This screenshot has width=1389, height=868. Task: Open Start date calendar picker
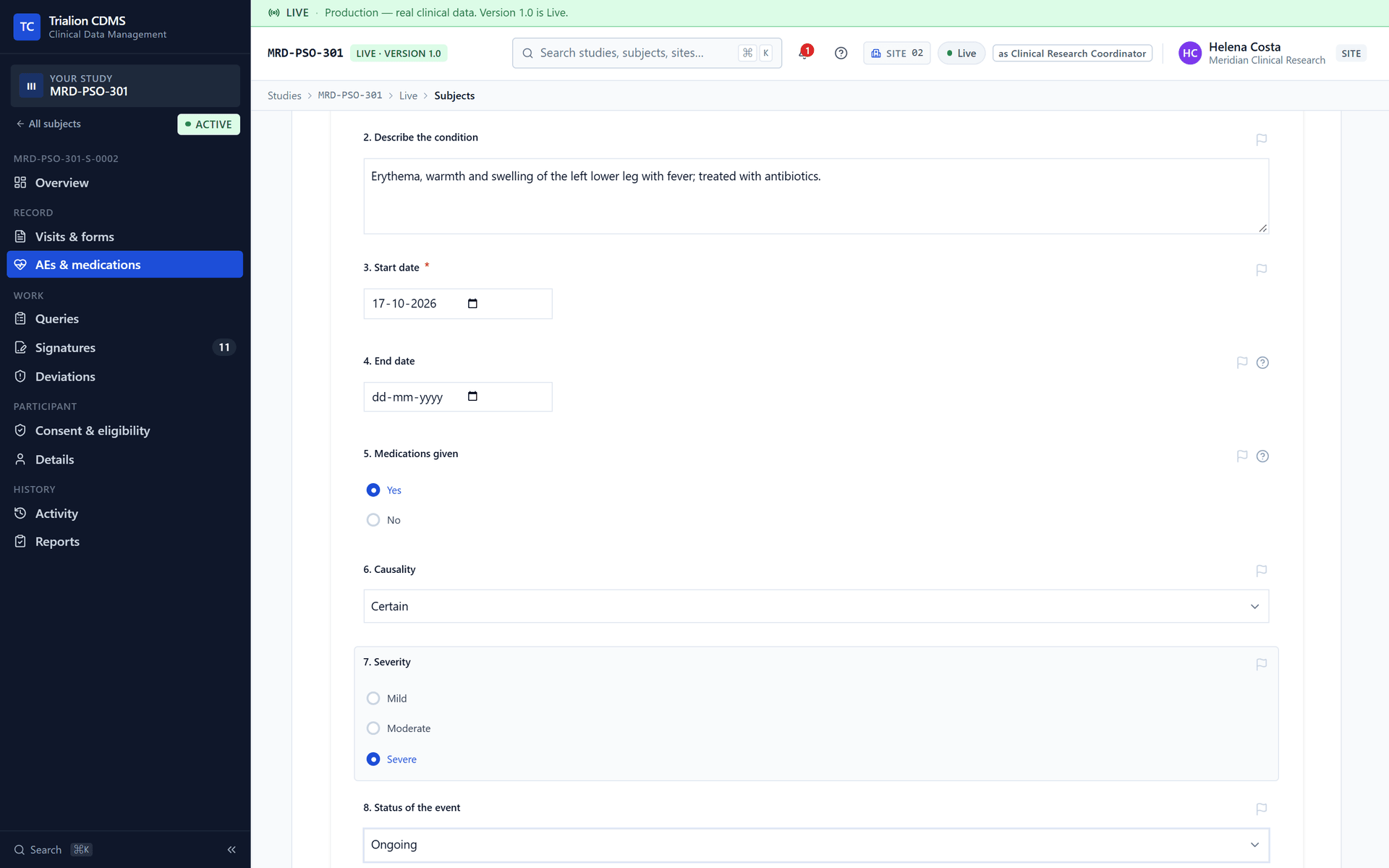tap(472, 304)
